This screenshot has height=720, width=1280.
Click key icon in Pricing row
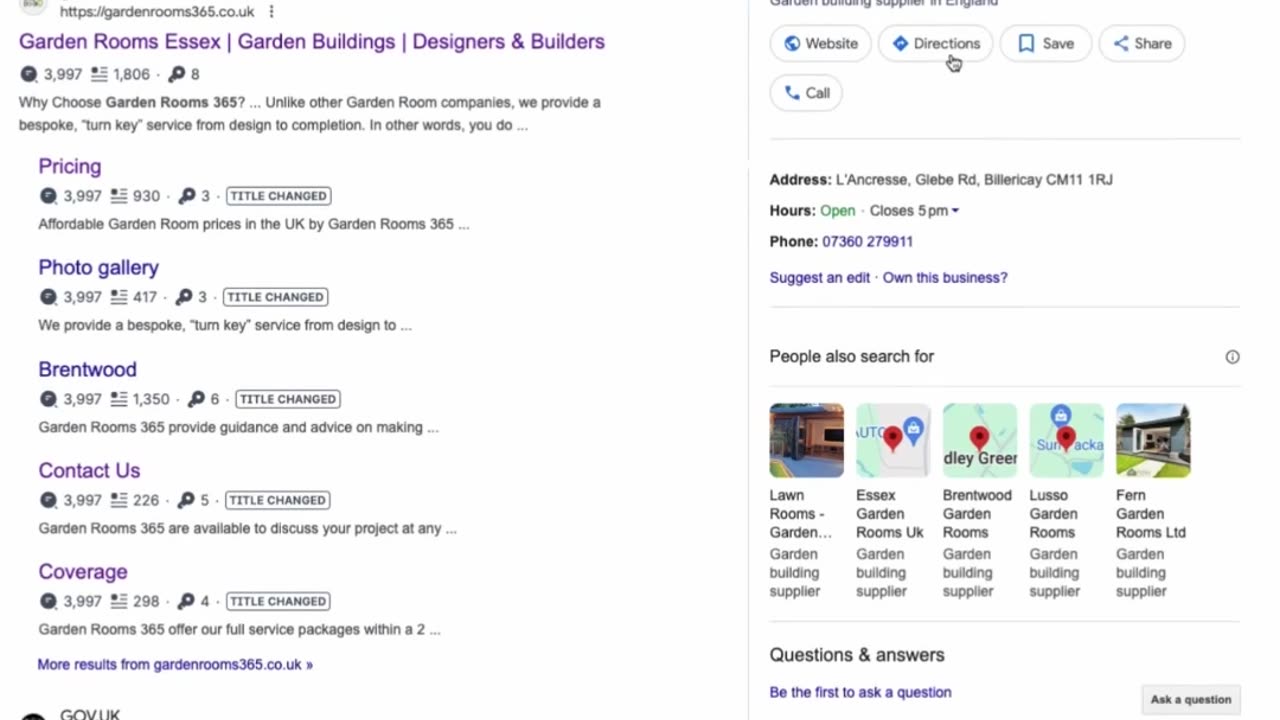point(187,196)
